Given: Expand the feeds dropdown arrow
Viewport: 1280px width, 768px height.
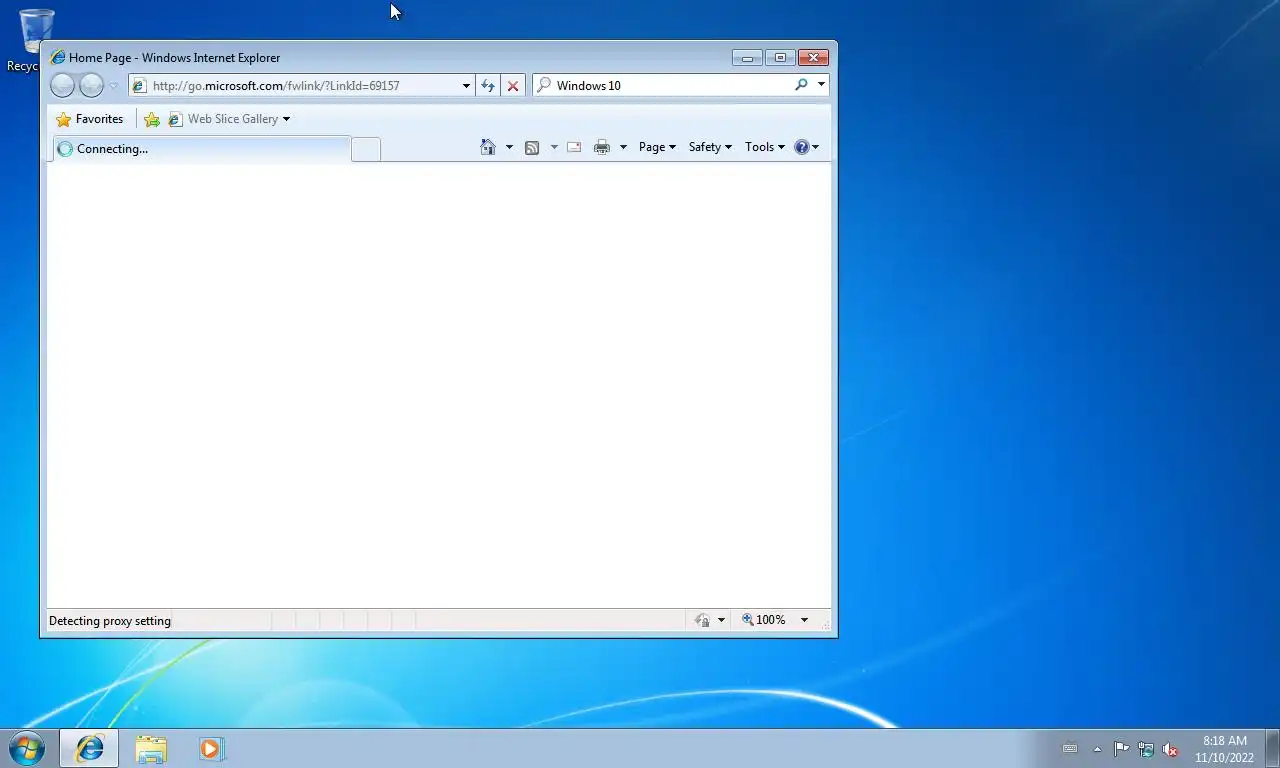Looking at the screenshot, I should (554, 147).
